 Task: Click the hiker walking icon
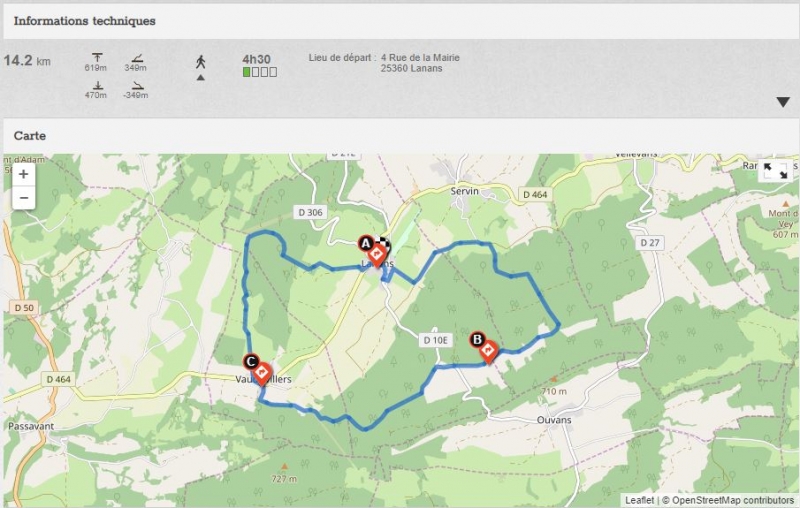[x=201, y=62]
